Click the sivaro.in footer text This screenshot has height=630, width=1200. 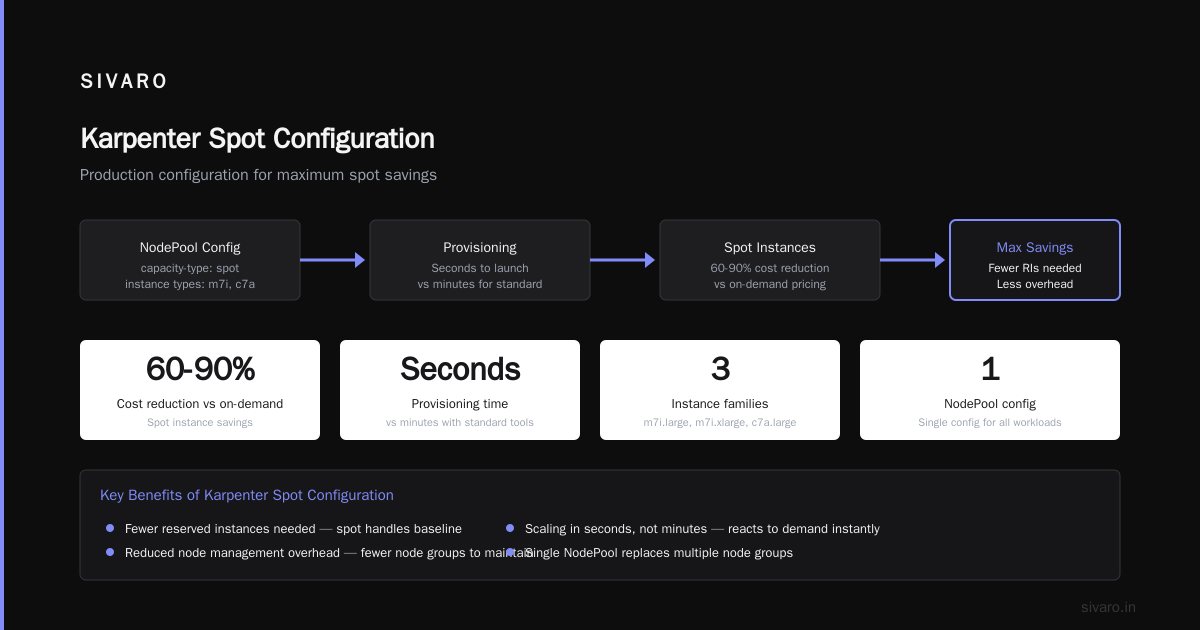[1109, 607]
